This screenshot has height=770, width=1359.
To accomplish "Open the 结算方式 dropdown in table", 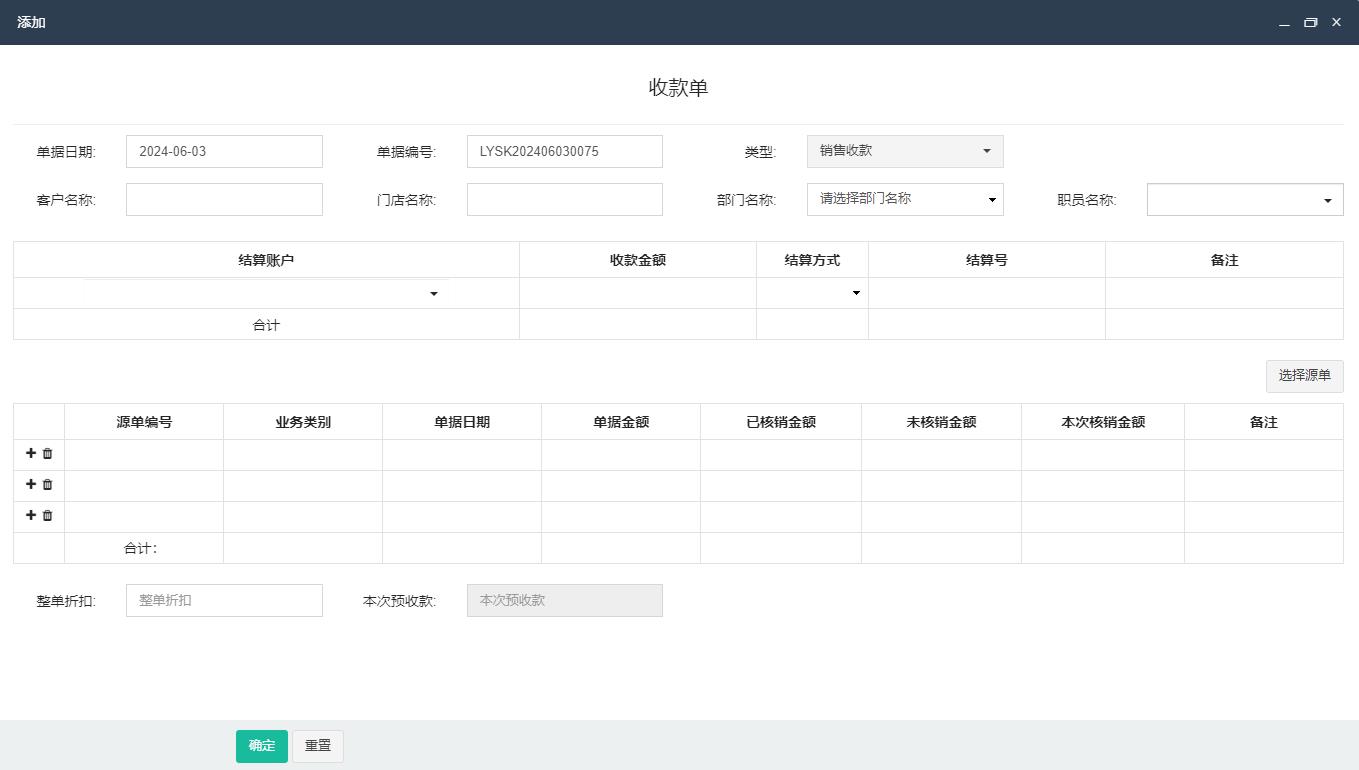I will [x=811, y=293].
